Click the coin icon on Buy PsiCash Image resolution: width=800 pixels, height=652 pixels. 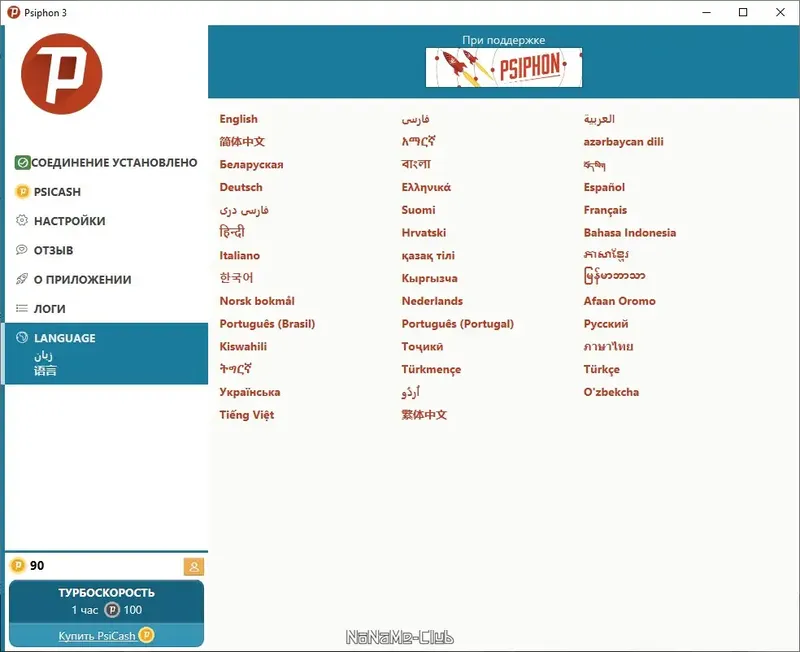(146, 635)
